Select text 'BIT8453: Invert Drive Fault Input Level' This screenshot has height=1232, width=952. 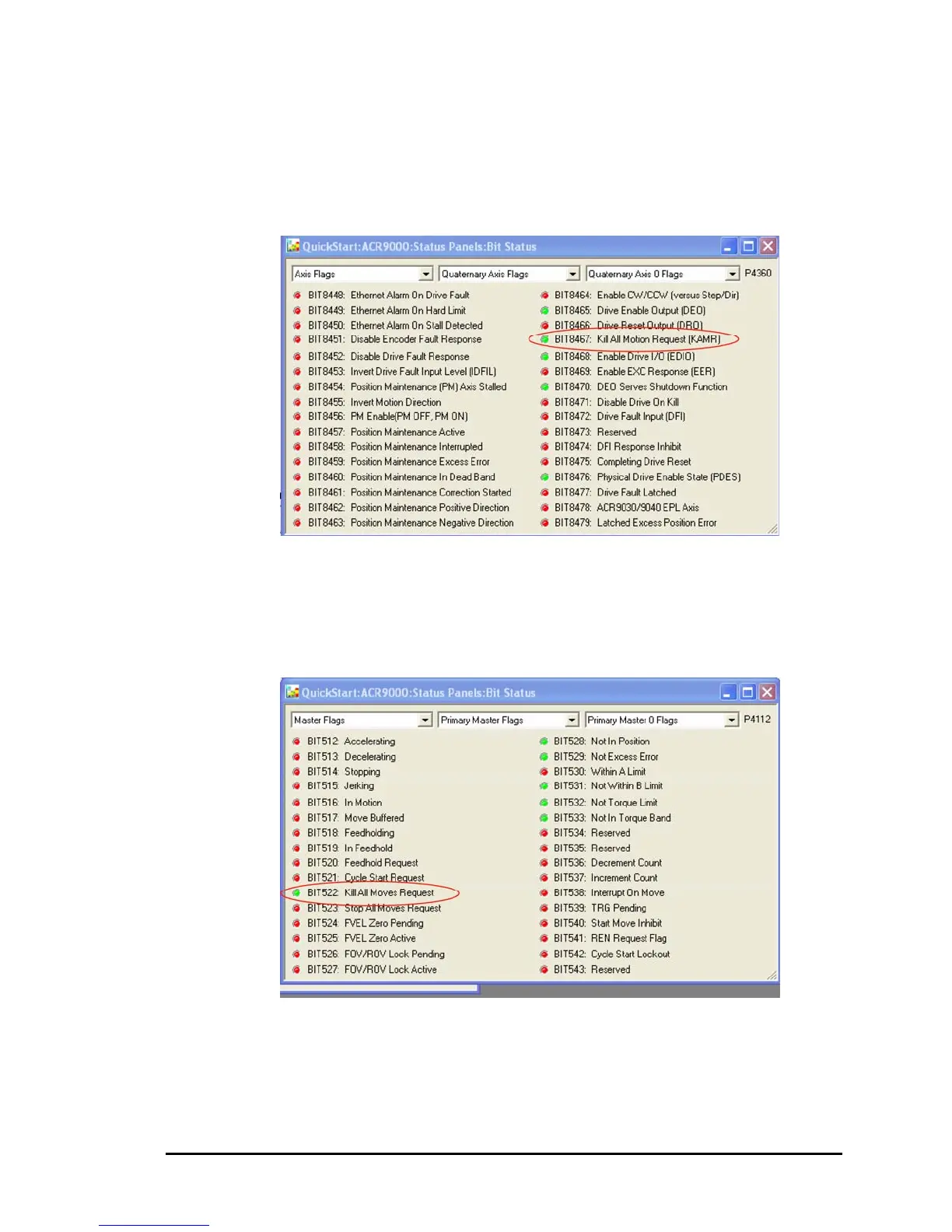tap(402, 372)
